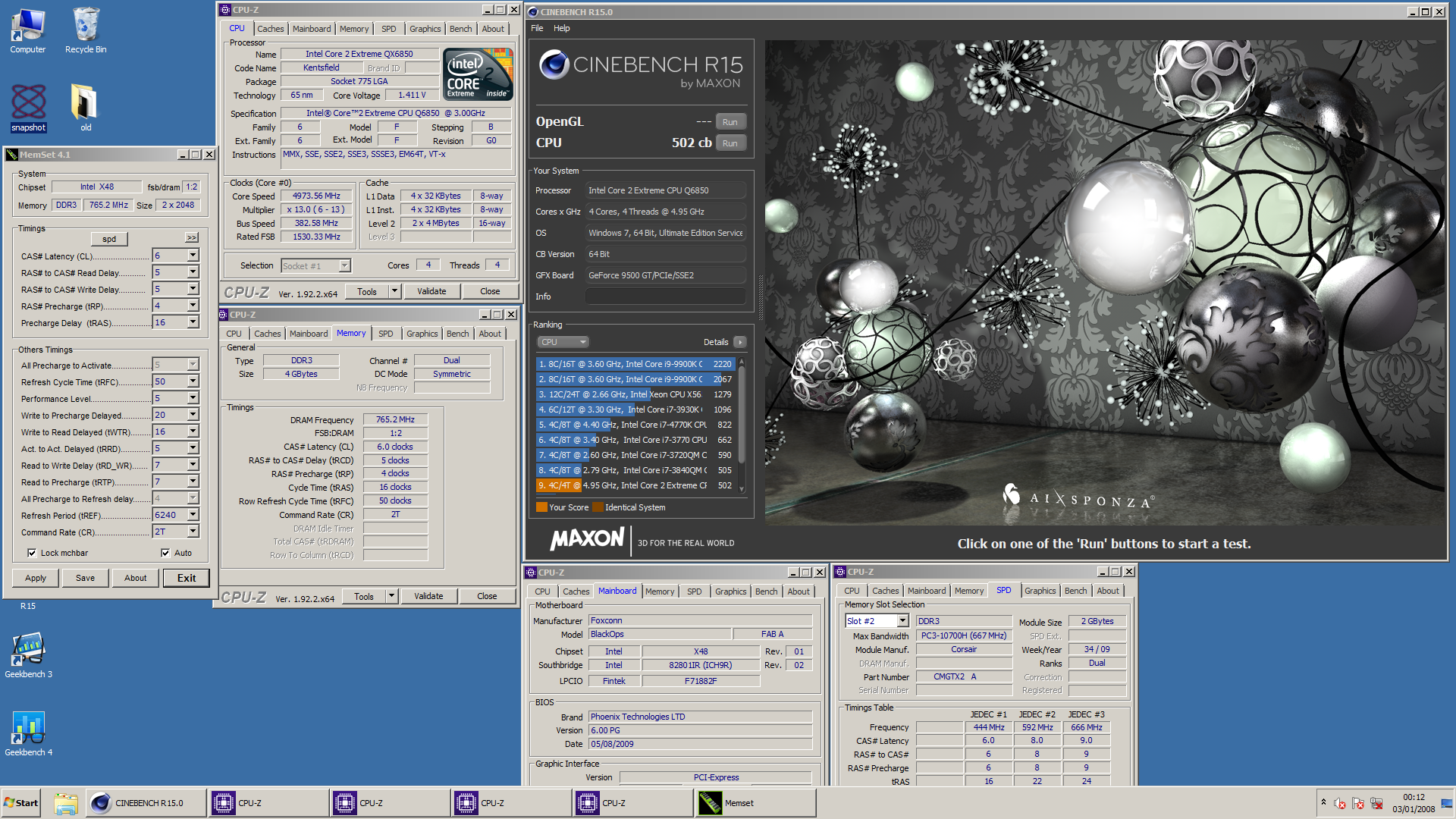
Task: Open the Slot #2 memory slot dropdown
Action: [902, 621]
